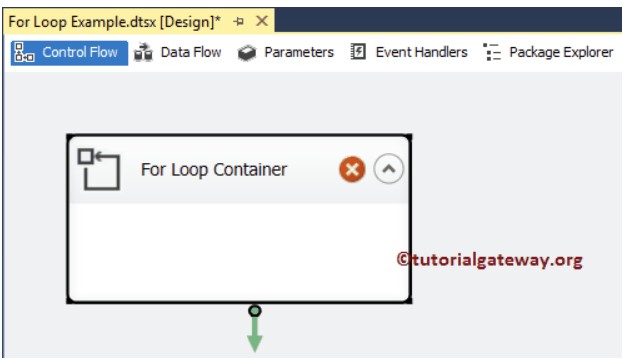
Task: Click the Parameters box icon
Action: click(x=247, y=53)
